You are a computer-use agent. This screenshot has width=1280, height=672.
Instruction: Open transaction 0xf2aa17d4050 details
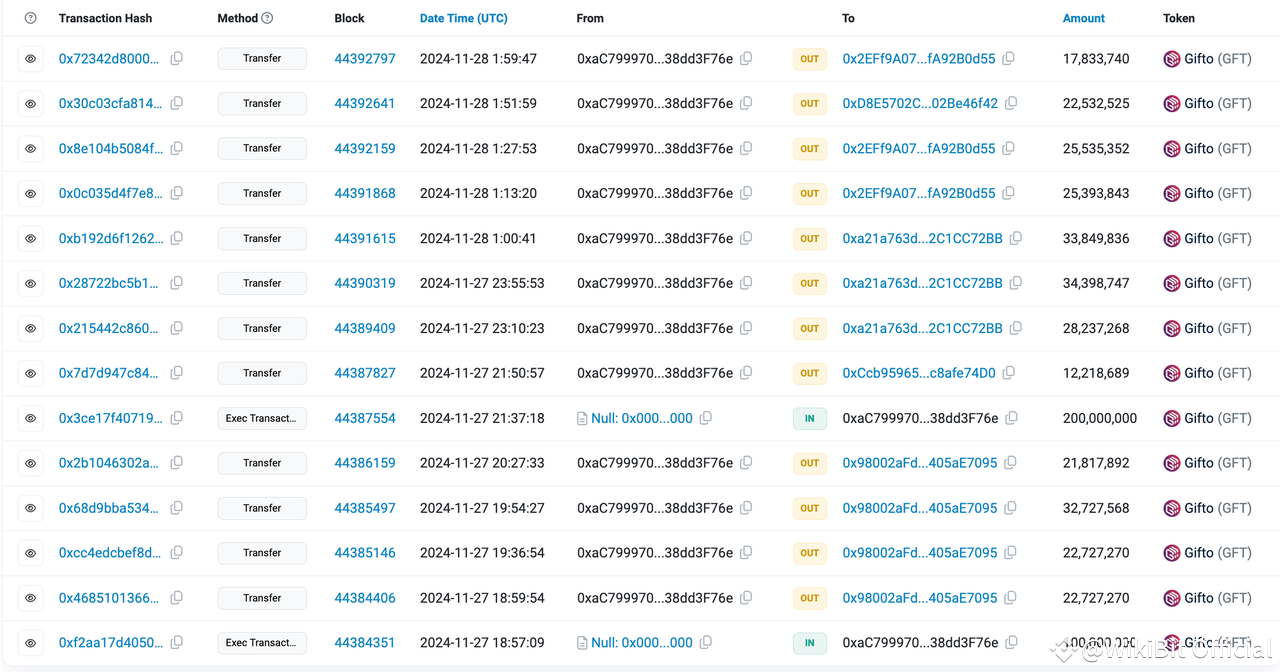(x=110, y=643)
